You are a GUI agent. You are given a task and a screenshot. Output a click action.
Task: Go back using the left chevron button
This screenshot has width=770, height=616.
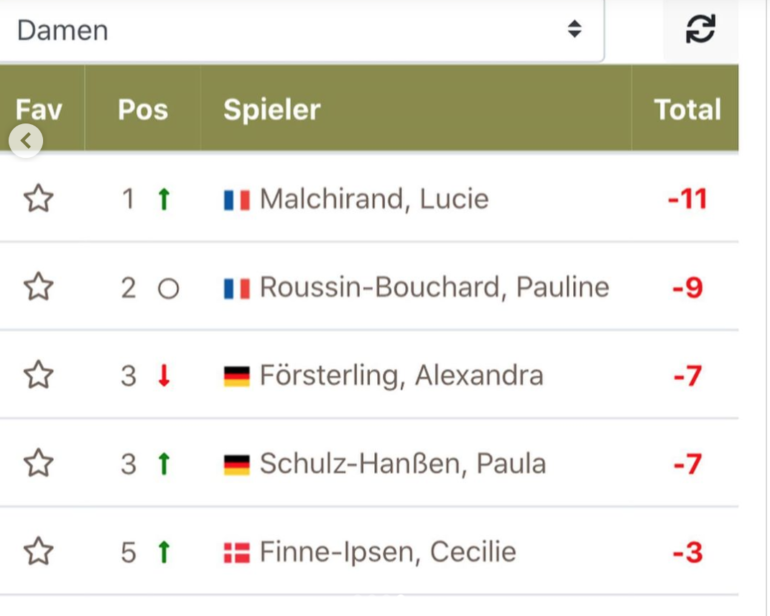26,141
